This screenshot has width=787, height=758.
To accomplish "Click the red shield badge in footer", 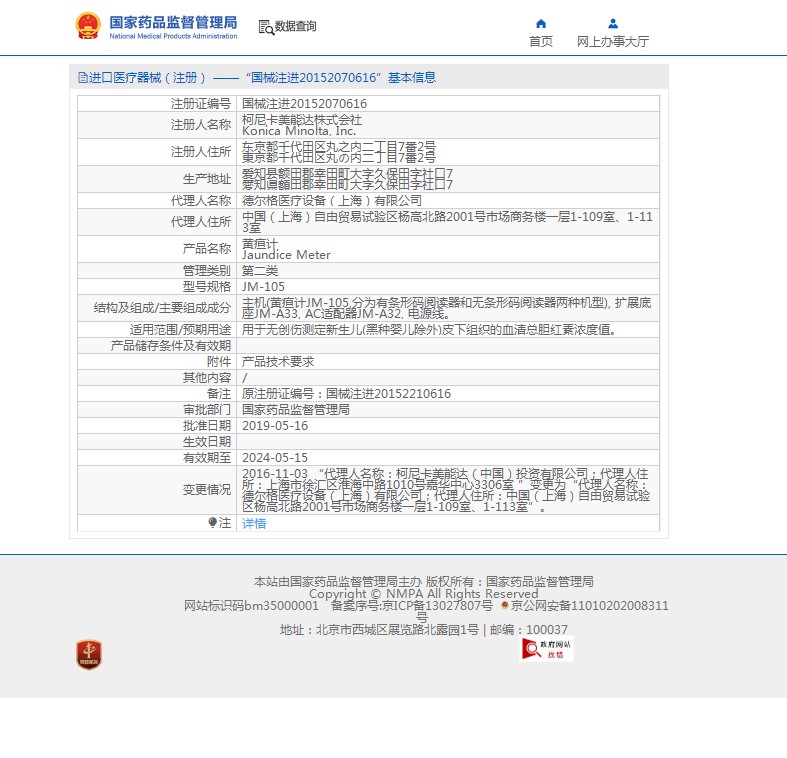I will tap(89, 655).
